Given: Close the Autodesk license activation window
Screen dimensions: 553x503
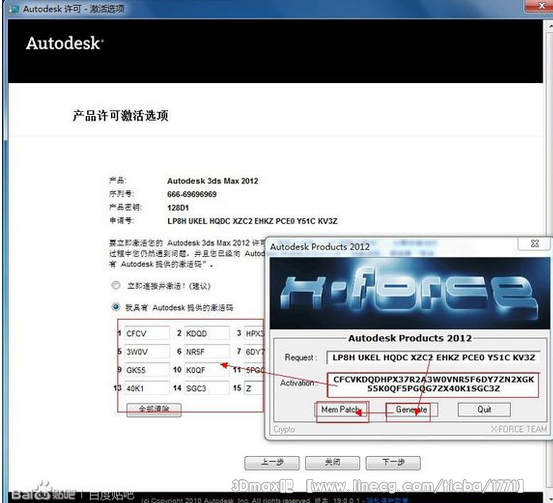Looking at the screenshot, I should tap(541, 6).
